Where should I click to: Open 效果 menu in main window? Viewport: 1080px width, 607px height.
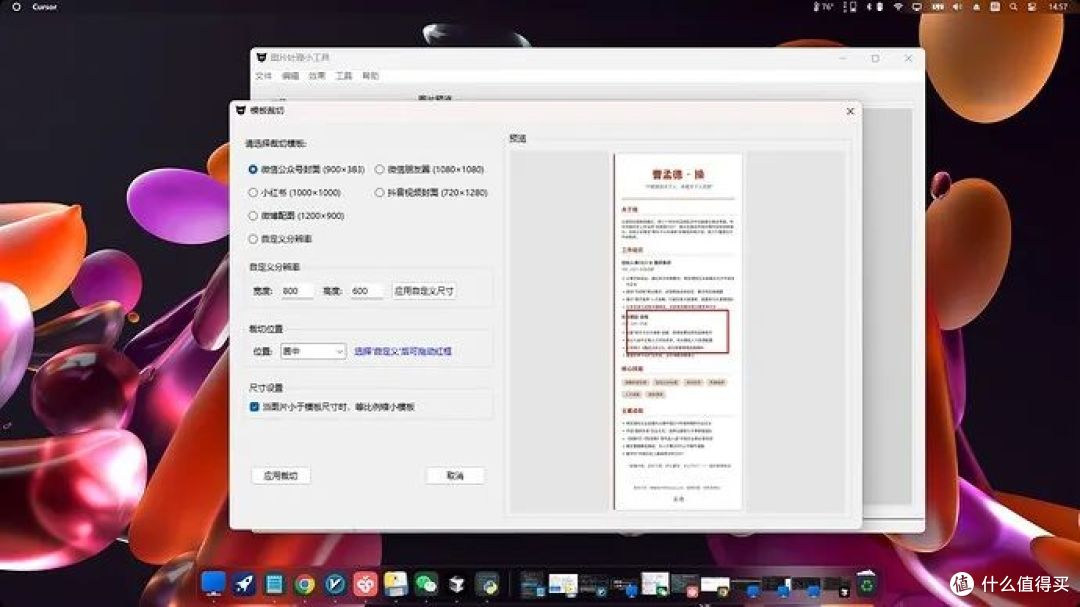click(x=317, y=76)
